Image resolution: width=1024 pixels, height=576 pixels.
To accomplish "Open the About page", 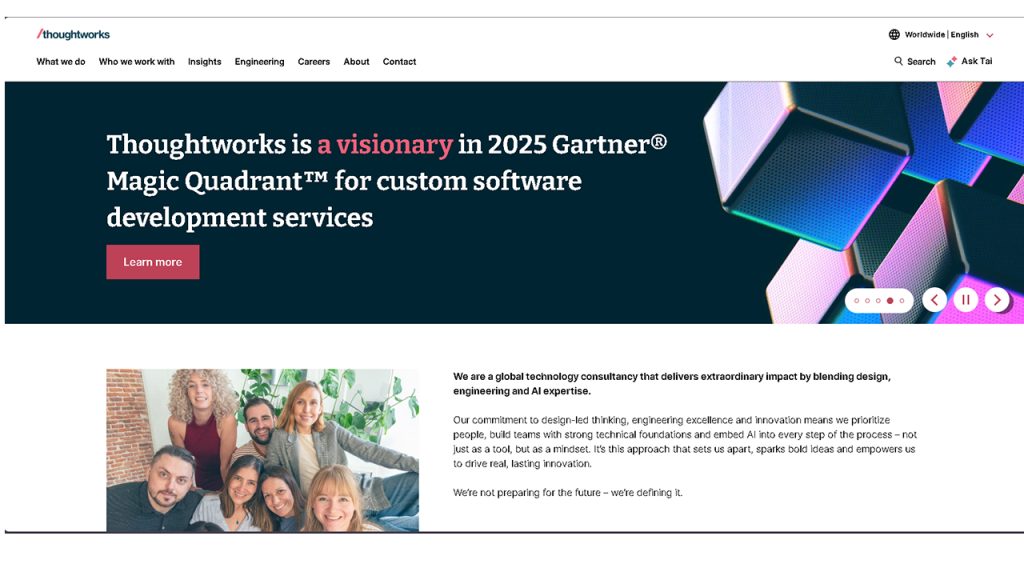I will 356,61.
